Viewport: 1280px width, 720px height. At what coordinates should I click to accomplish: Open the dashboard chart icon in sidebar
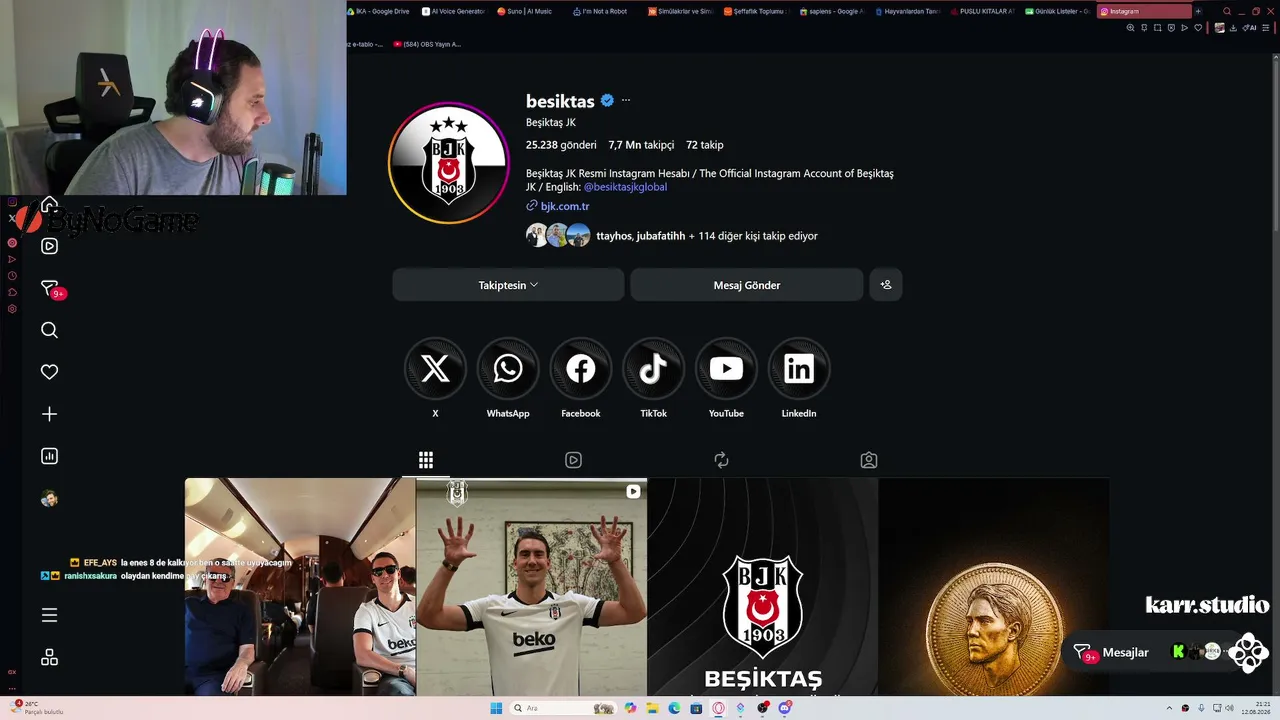point(49,456)
